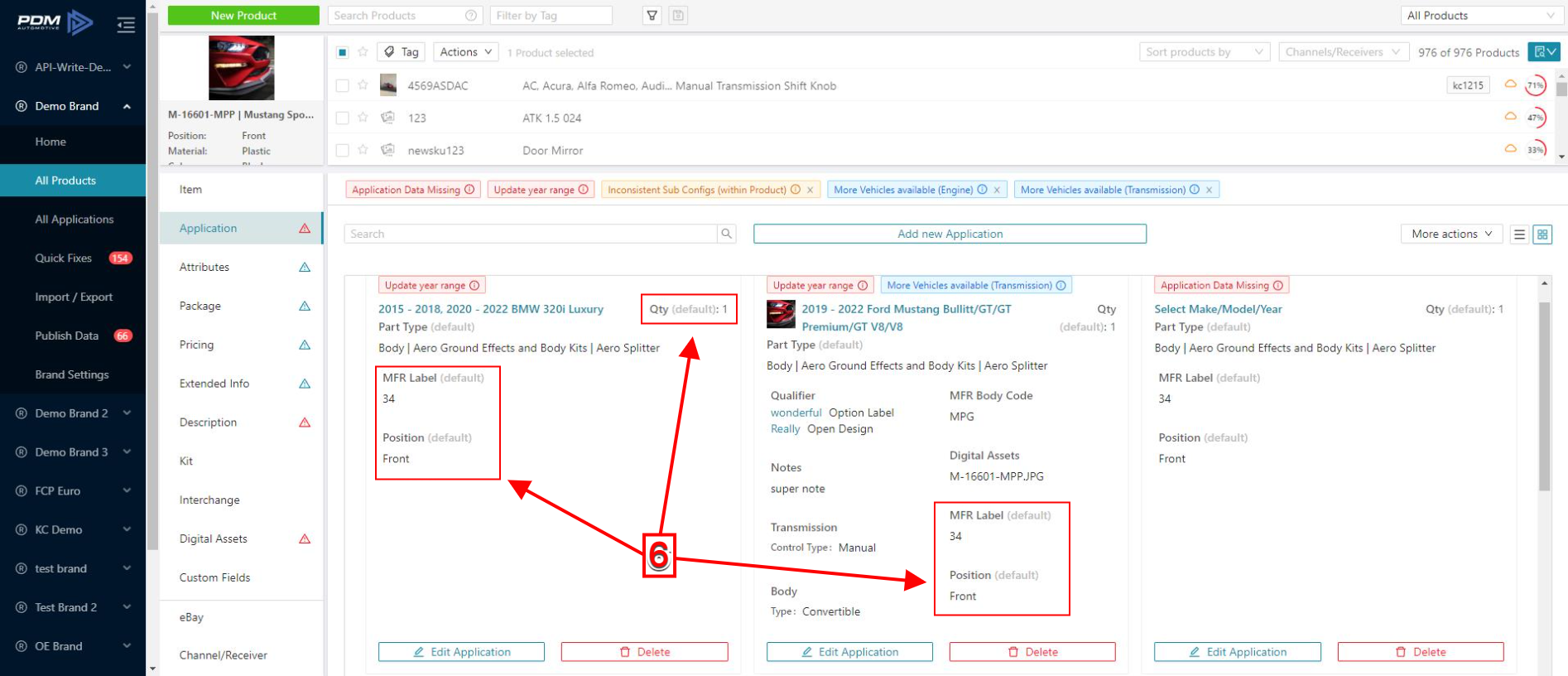
Task: Switch to grid view icon
Action: tap(1542, 234)
